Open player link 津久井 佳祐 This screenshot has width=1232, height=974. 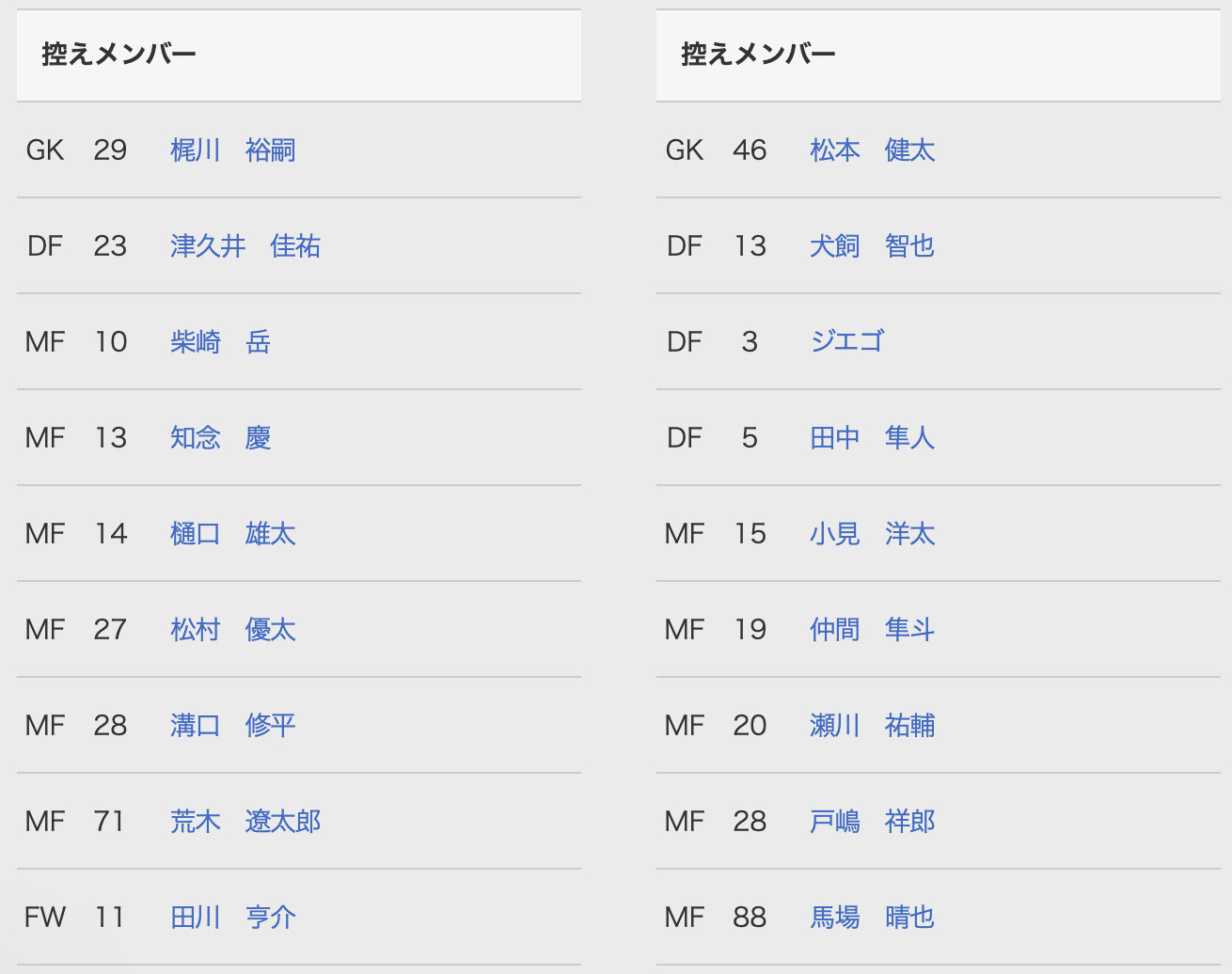tap(245, 246)
